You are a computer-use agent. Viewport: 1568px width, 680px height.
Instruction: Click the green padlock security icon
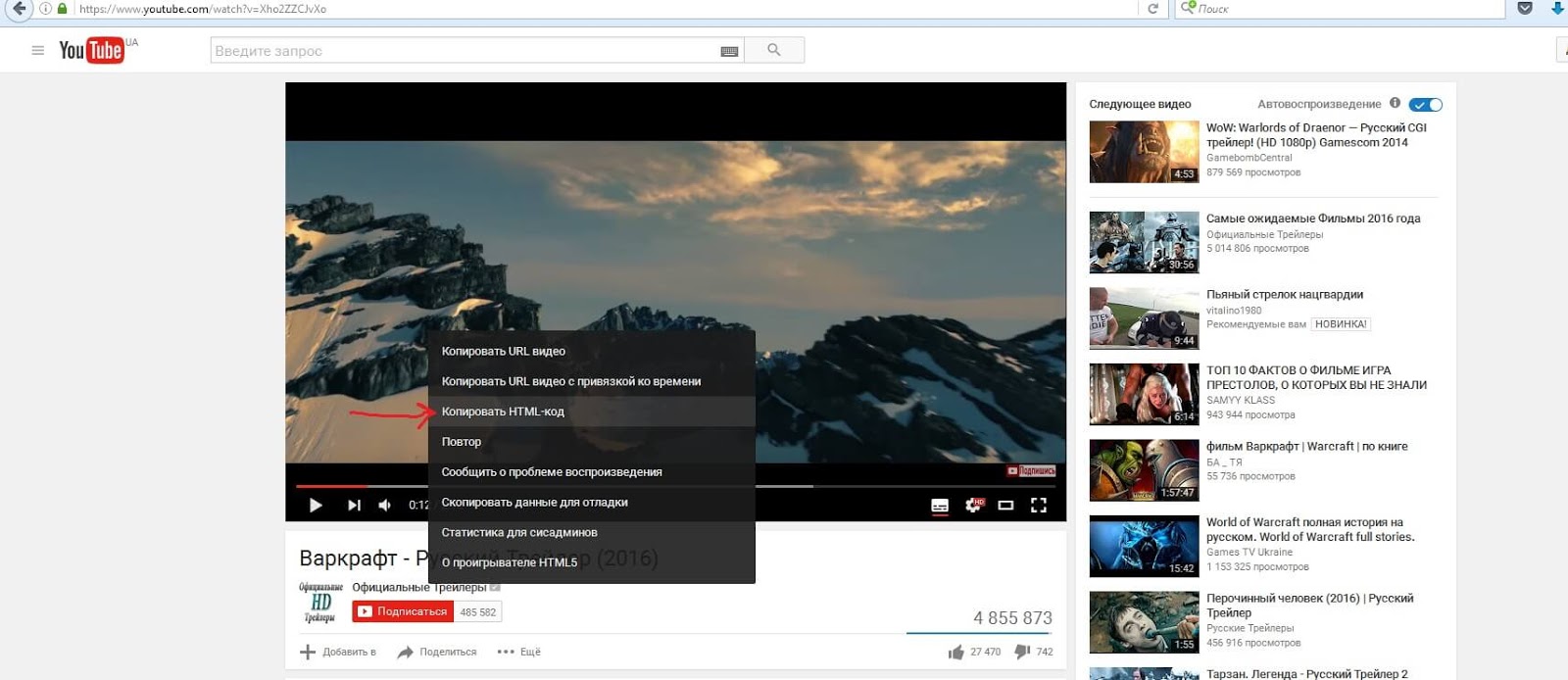63,9
